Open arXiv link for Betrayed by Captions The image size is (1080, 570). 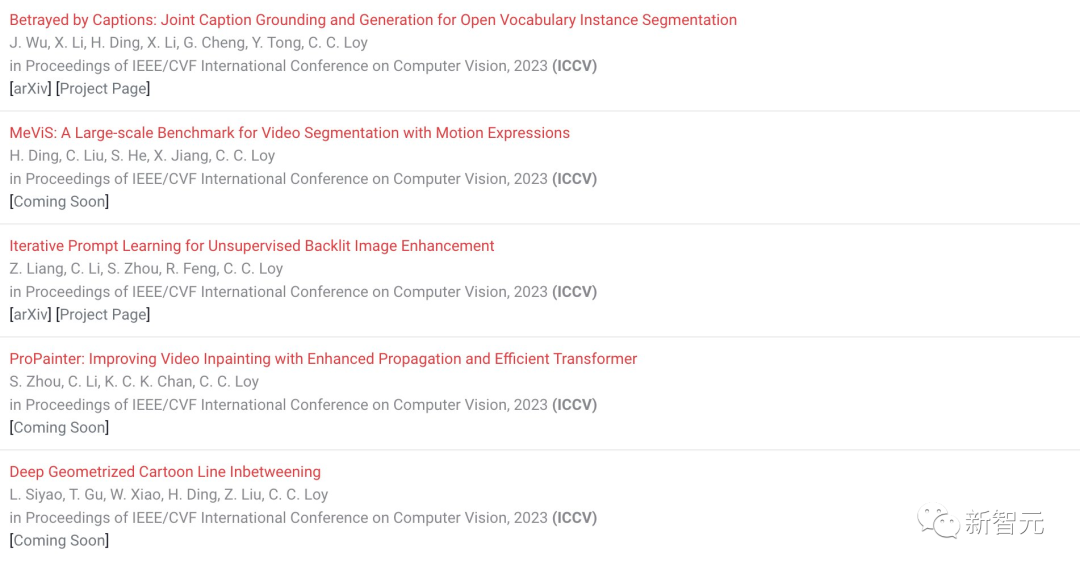pos(30,88)
